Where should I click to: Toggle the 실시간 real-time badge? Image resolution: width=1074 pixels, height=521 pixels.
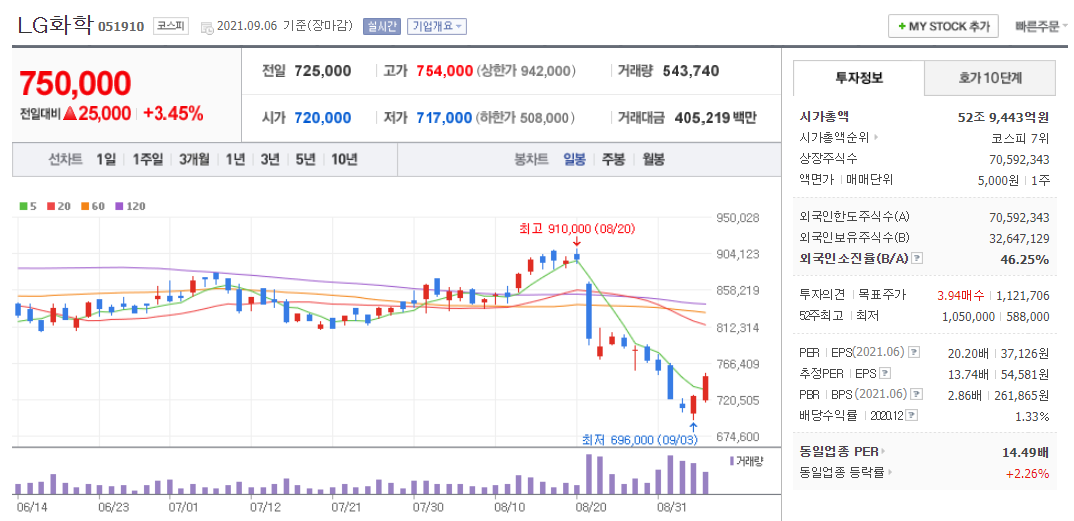pyautogui.click(x=382, y=27)
